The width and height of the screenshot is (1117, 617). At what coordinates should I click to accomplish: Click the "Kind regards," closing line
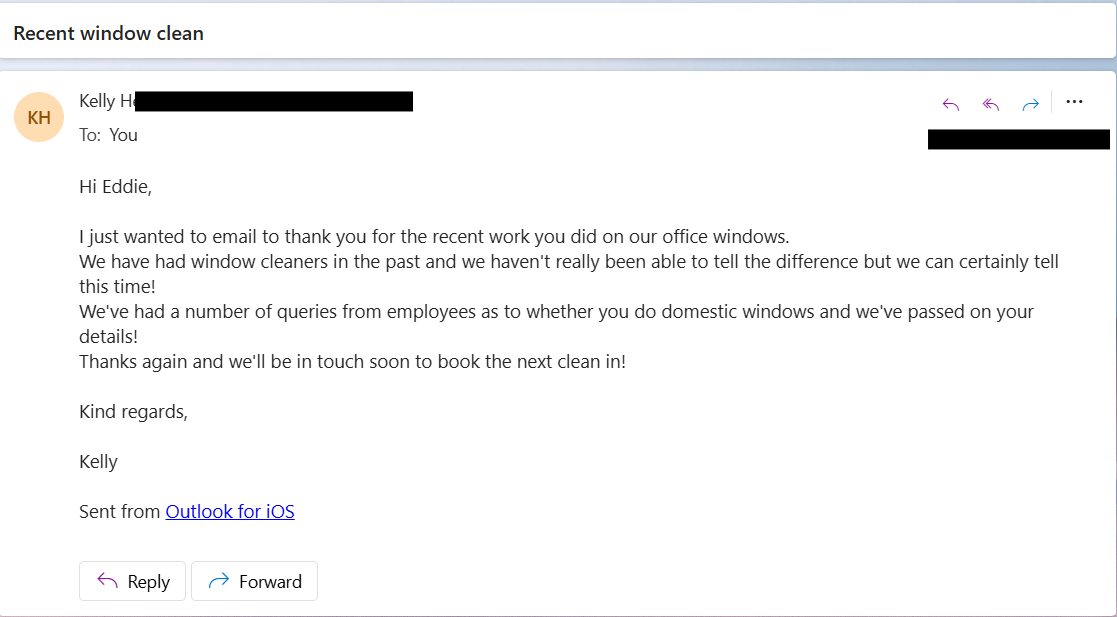click(133, 412)
